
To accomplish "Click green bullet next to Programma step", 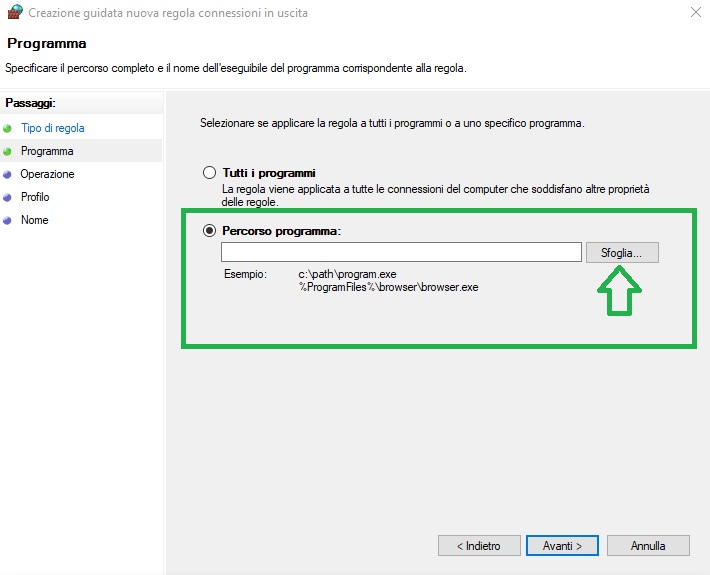I will 7,152.
